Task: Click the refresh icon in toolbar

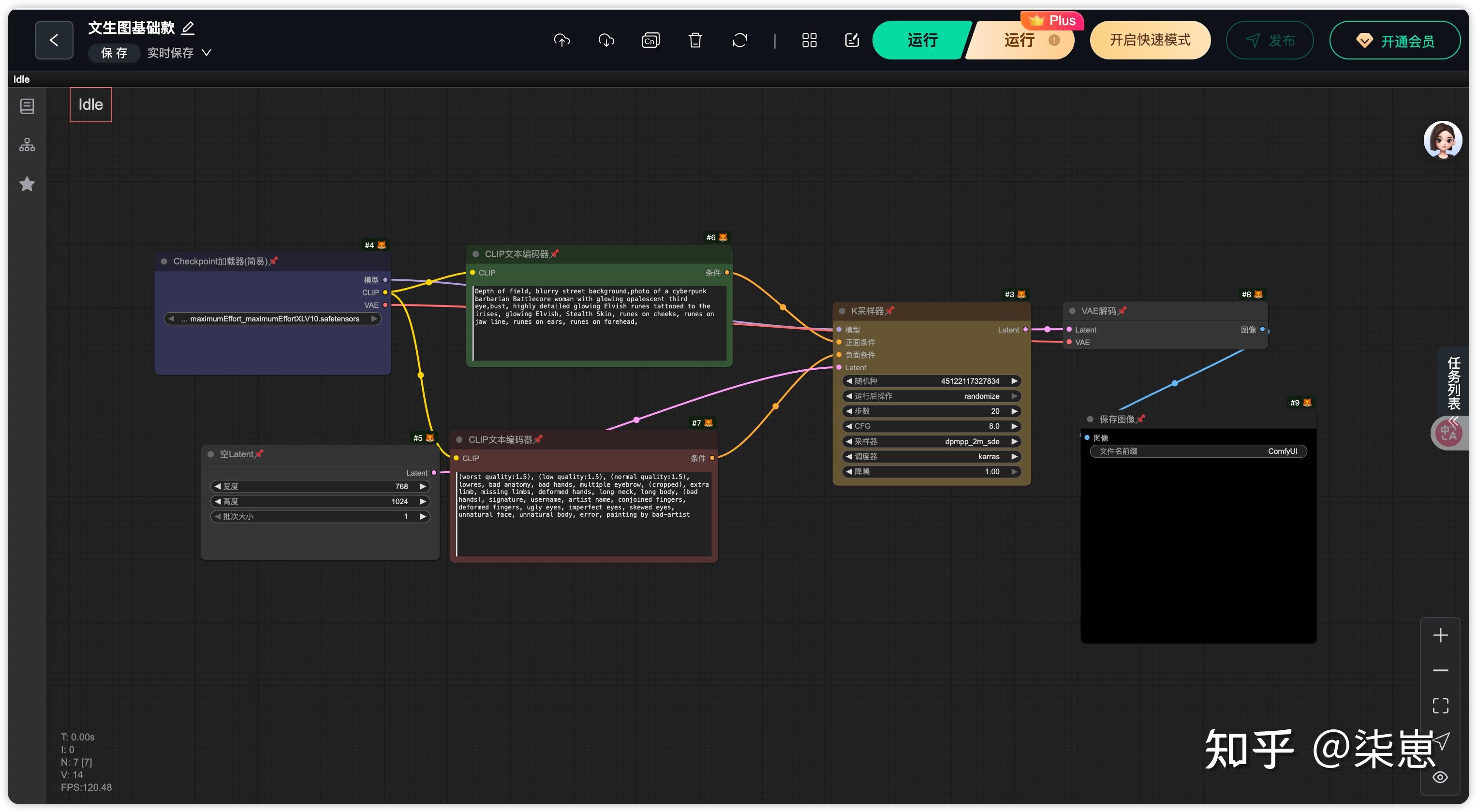Action: coord(739,40)
